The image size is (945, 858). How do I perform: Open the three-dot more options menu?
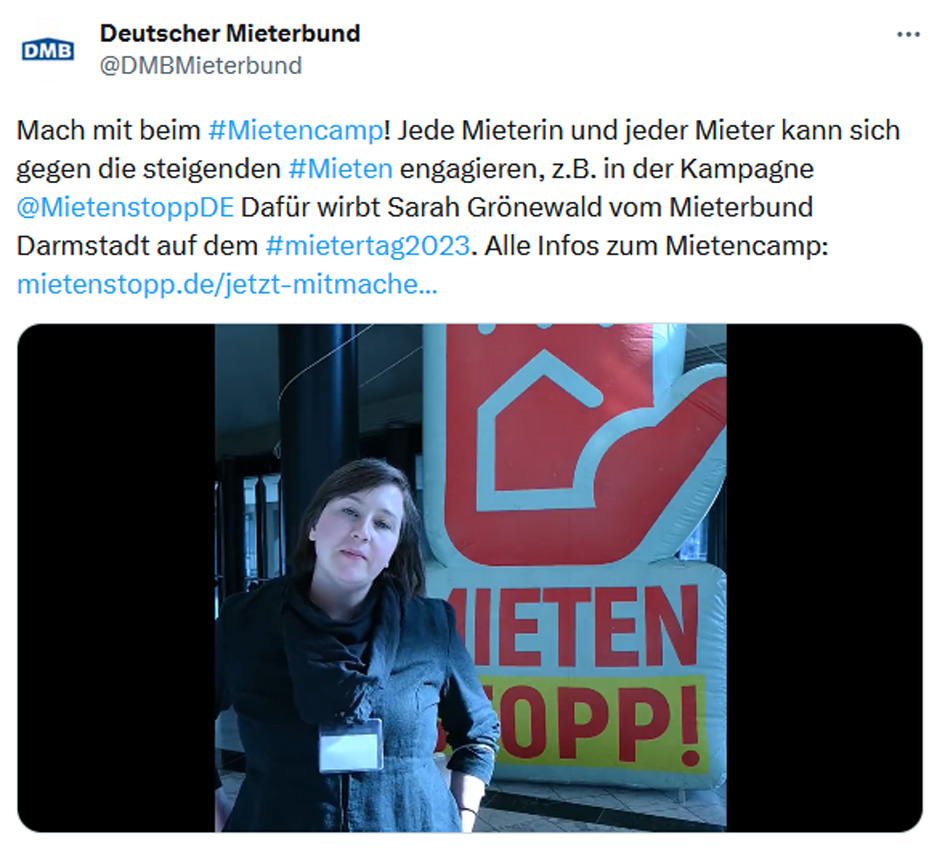tap(908, 35)
